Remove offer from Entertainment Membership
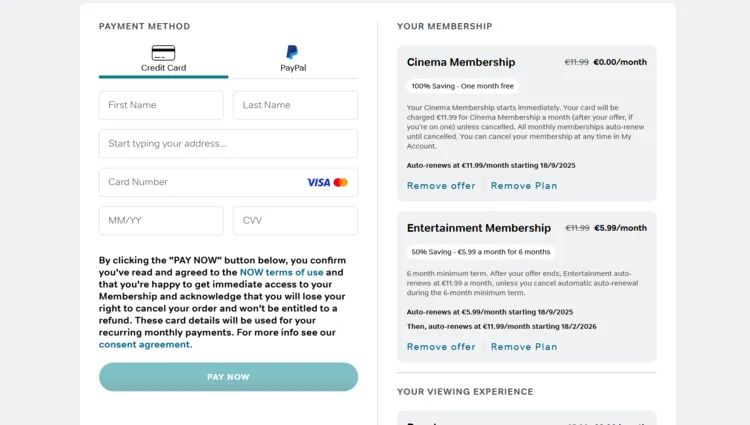Image resolution: width=750 pixels, height=425 pixels. click(441, 347)
